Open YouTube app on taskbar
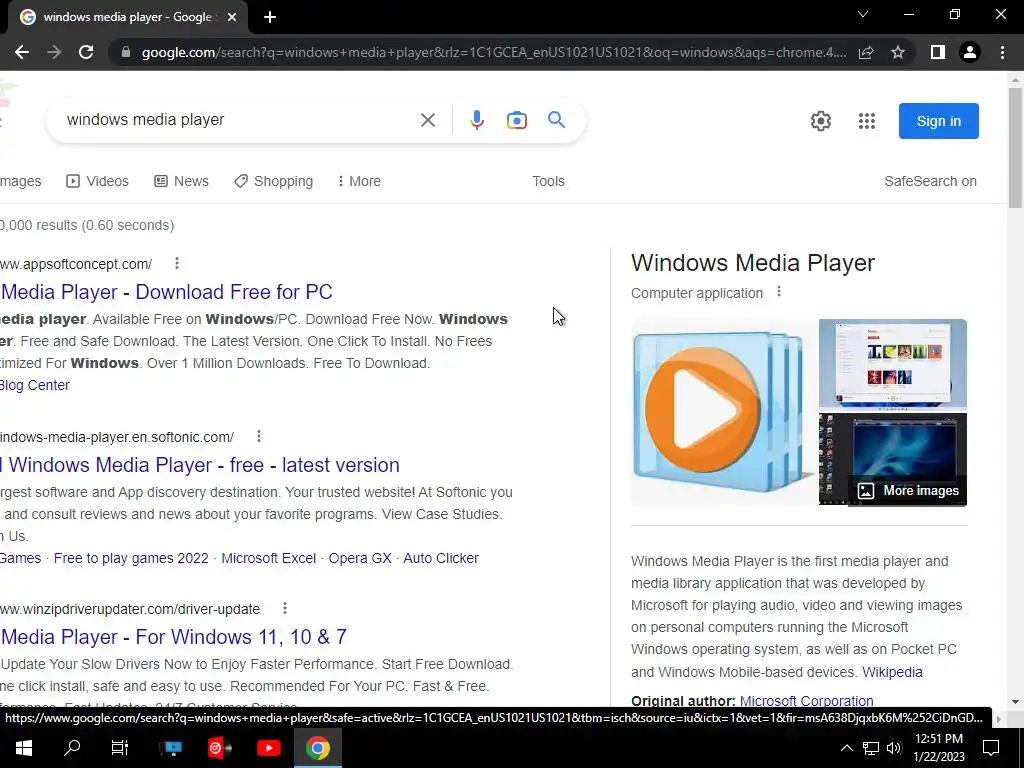 point(268,748)
